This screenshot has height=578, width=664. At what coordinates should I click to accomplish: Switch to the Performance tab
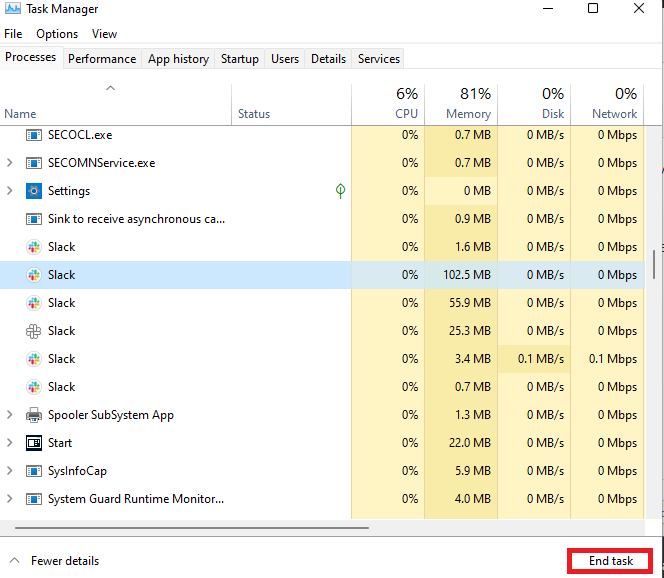coord(102,59)
